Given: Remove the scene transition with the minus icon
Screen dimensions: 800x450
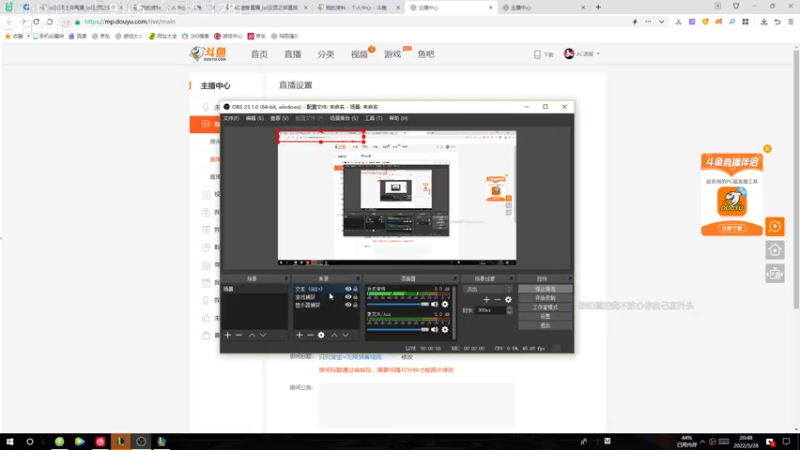Looking at the screenshot, I should pyautogui.click(x=497, y=300).
